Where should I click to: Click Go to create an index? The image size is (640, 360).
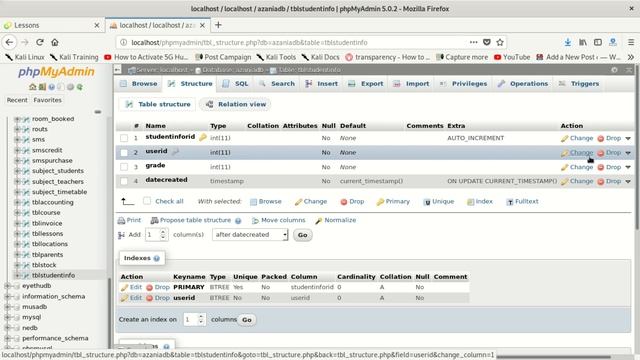pyautogui.click(x=247, y=320)
